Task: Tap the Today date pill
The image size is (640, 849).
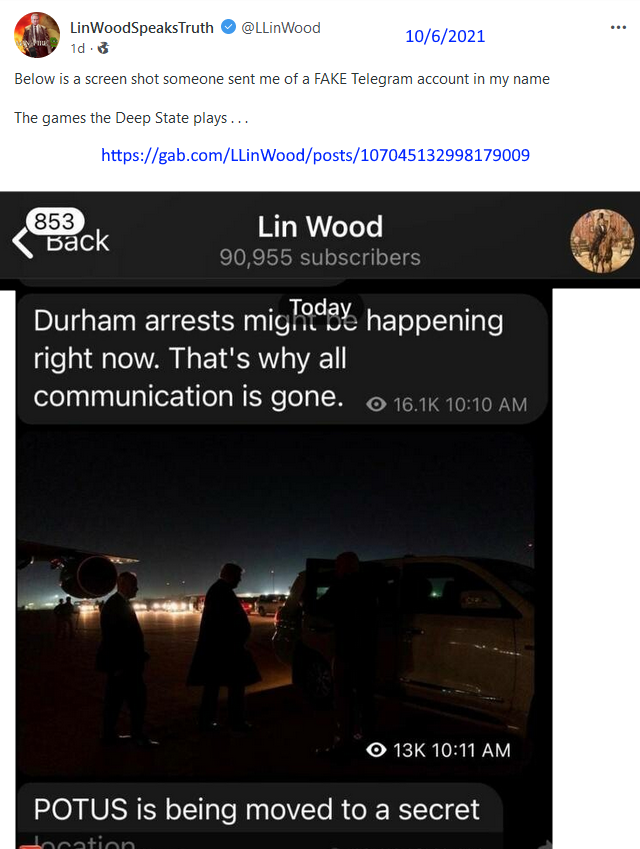Action: (x=321, y=308)
